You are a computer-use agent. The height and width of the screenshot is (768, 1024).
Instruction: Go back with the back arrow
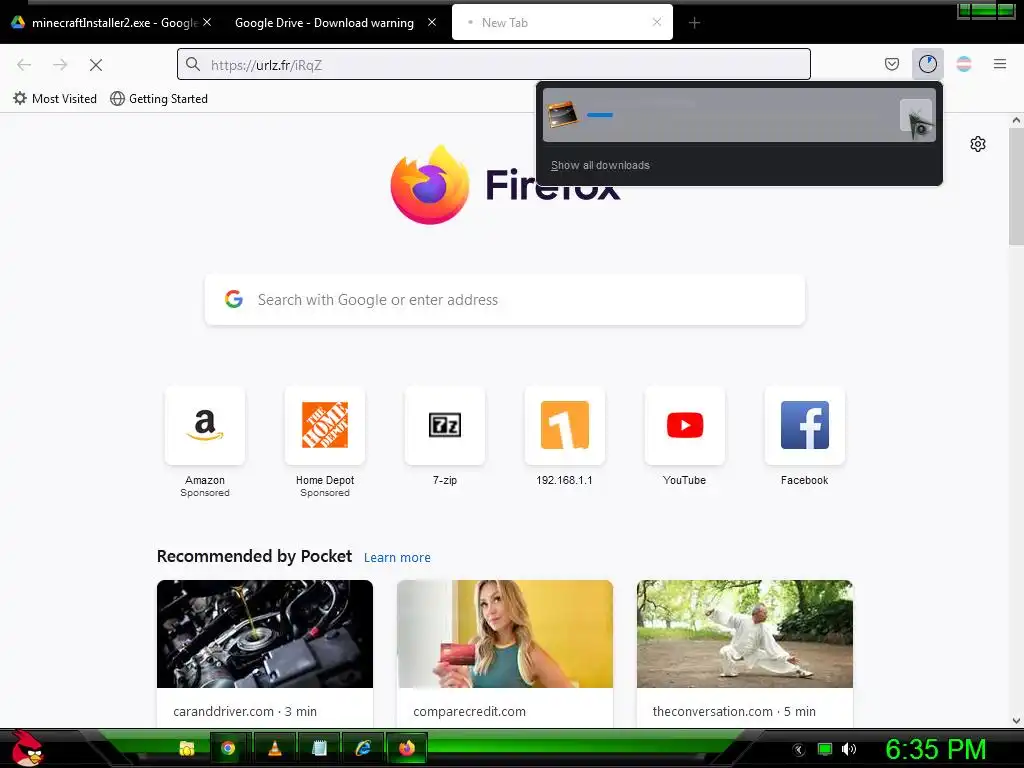point(24,65)
